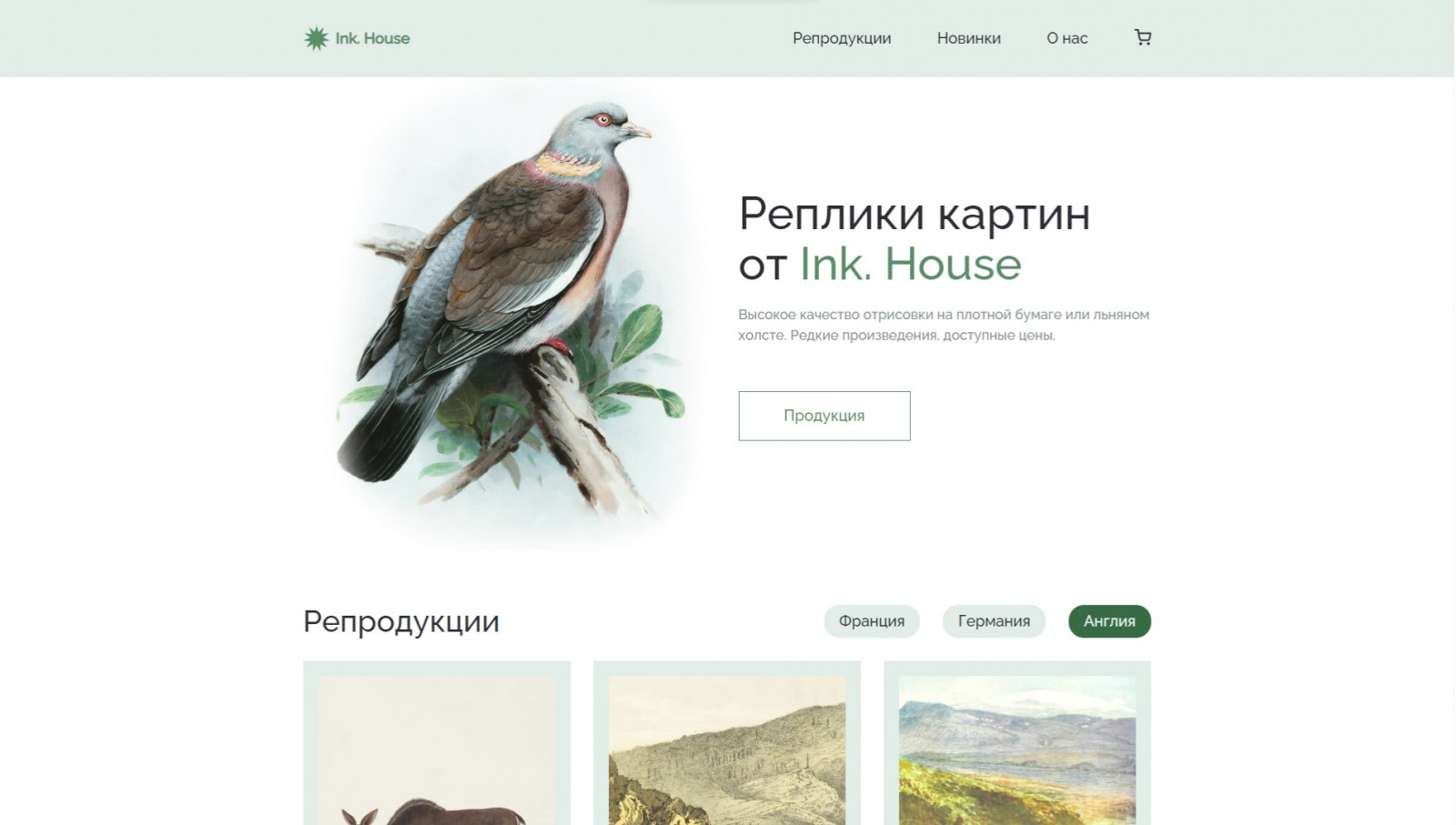Select the Германия filter chip
This screenshot has width=1456, height=825.
(x=994, y=621)
